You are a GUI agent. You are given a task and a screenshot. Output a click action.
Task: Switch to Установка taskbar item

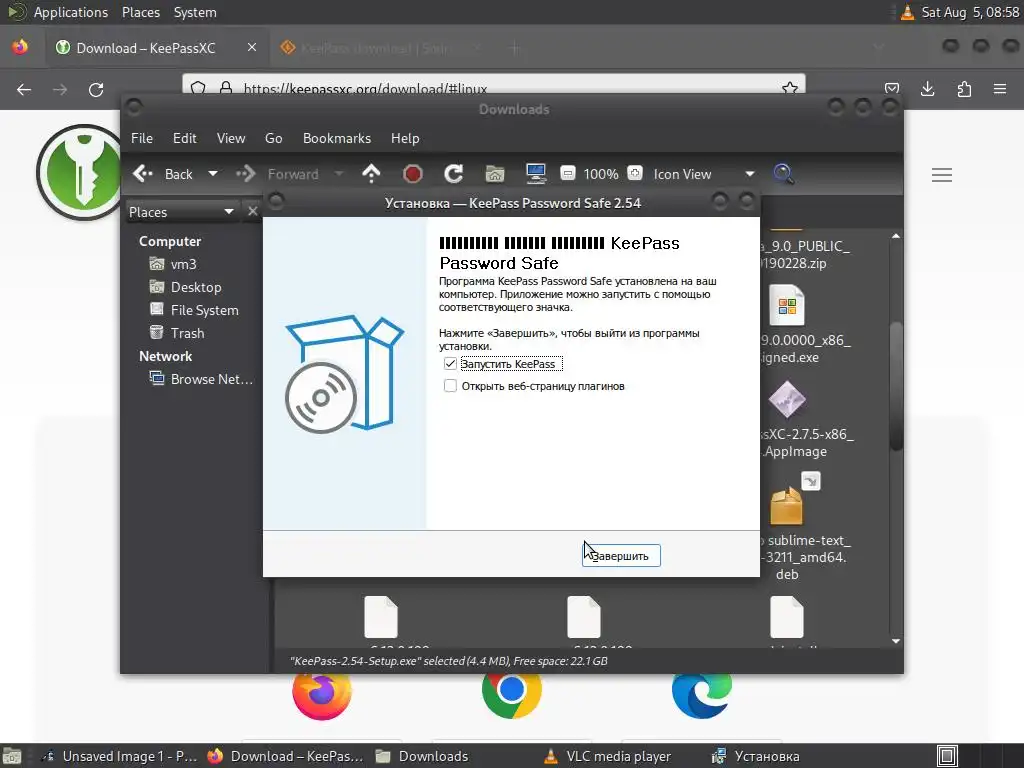(756, 756)
